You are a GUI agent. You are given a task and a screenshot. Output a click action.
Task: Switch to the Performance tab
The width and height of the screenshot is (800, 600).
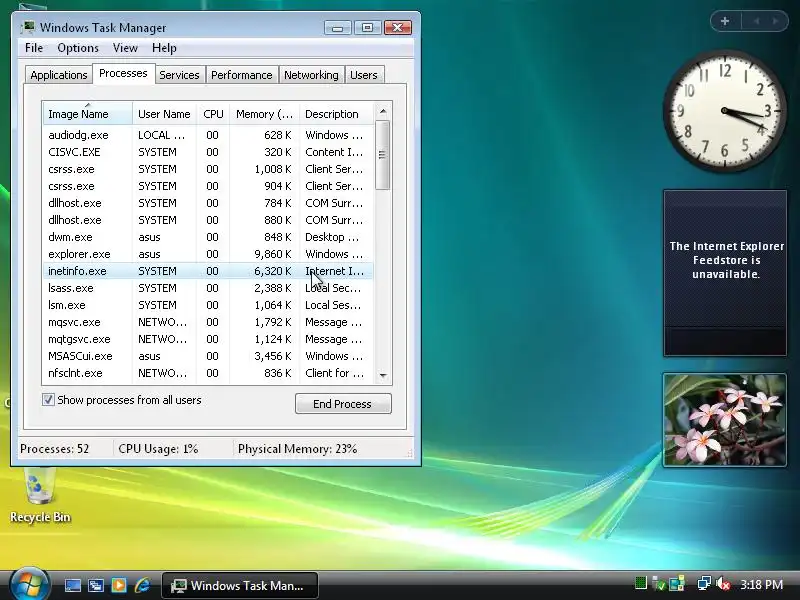(241, 75)
